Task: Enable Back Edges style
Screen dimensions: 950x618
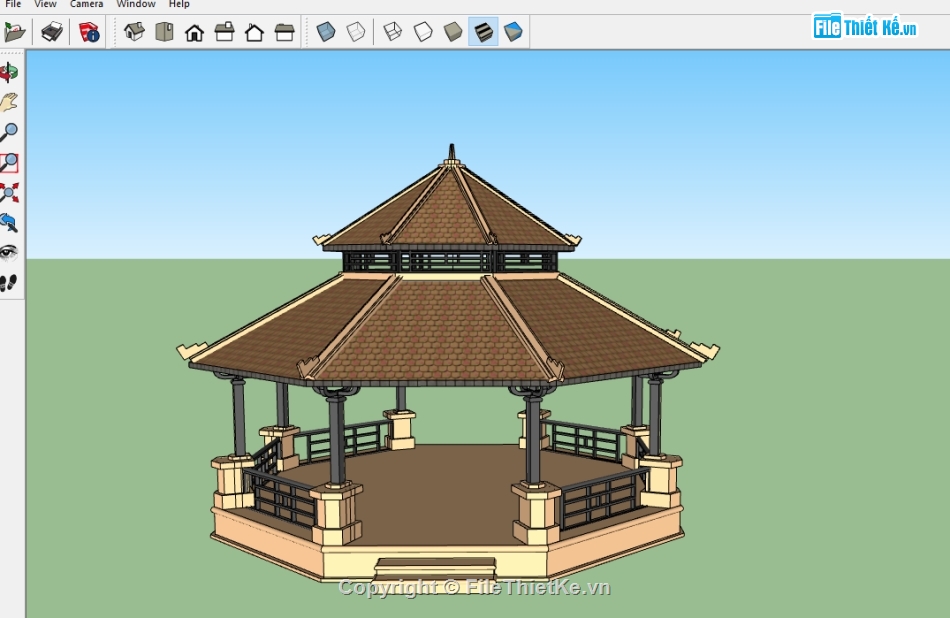Action: [x=356, y=32]
